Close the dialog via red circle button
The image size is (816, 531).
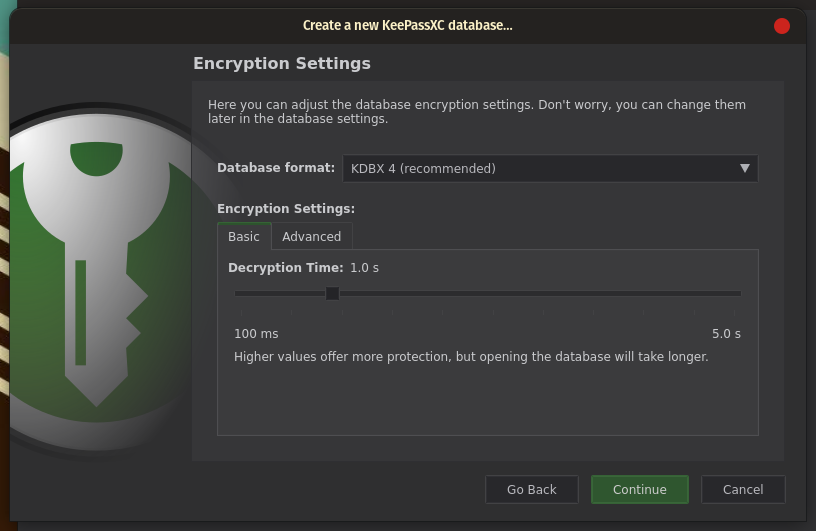(782, 26)
